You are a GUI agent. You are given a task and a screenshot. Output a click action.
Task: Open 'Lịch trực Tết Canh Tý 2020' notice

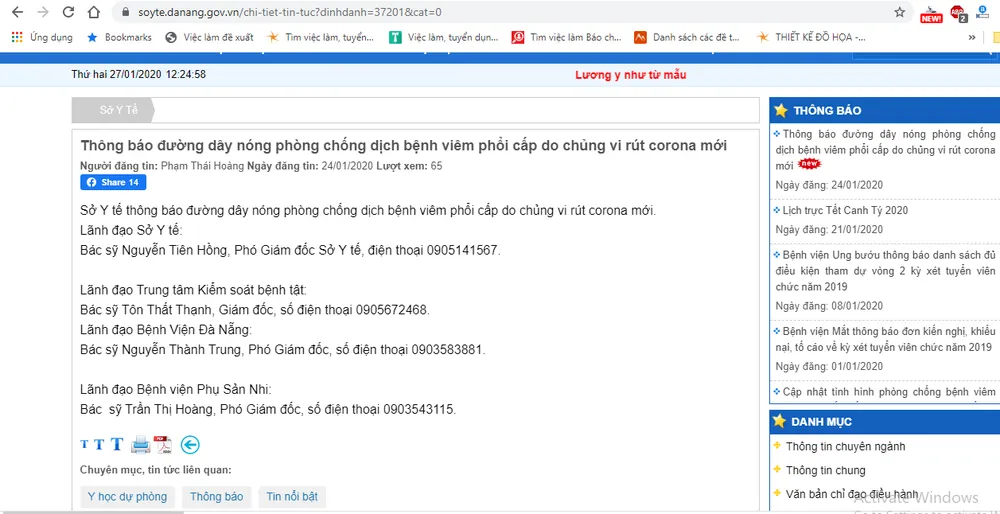coord(845,210)
